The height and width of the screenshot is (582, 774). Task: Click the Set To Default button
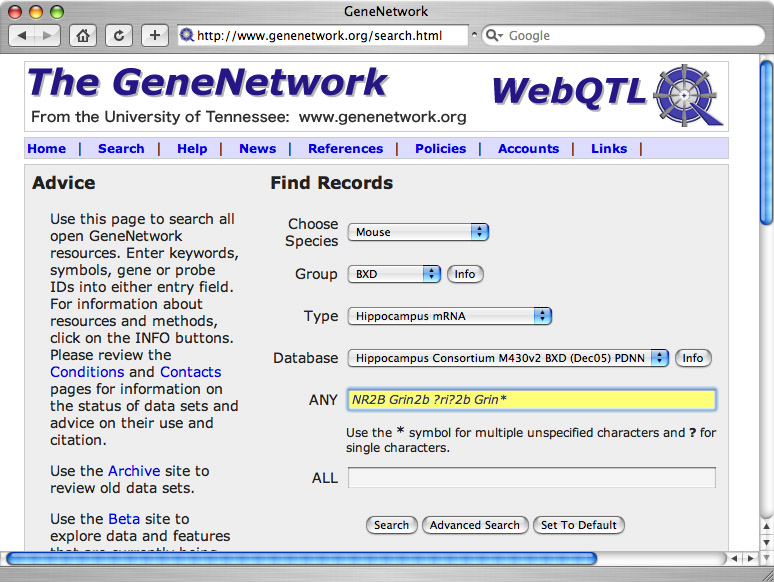pos(579,525)
